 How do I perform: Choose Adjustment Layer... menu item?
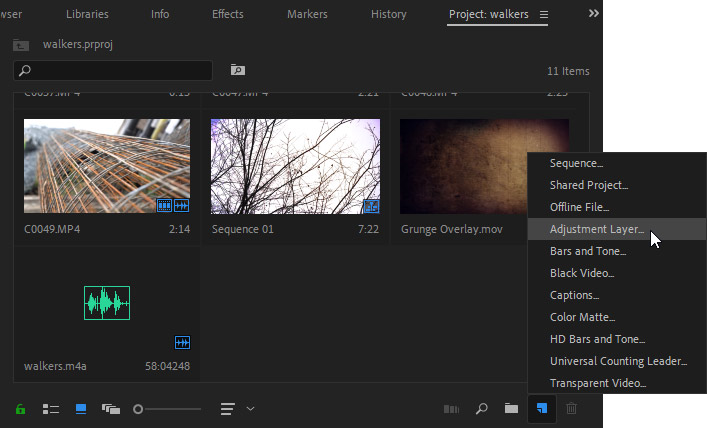click(617, 229)
